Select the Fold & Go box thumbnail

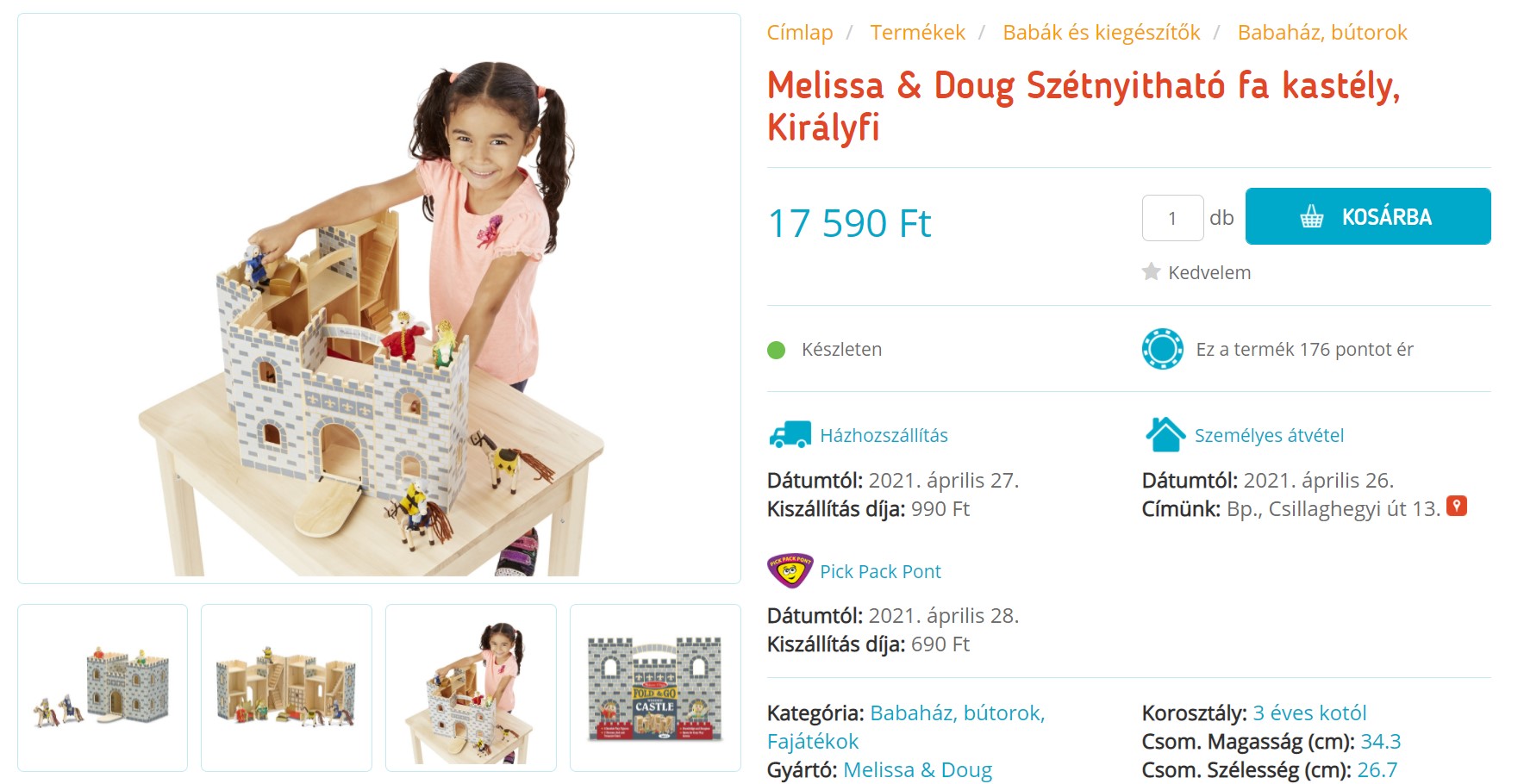pos(655,688)
